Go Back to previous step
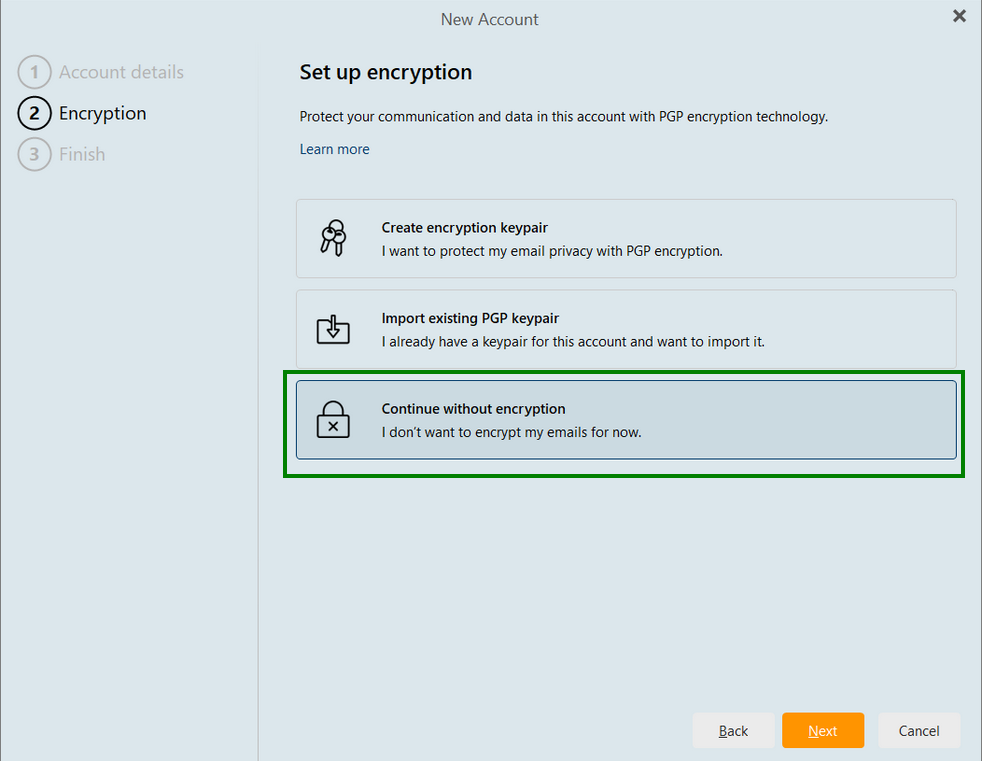The width and height of the screenshot is (982, 761). 733,731
